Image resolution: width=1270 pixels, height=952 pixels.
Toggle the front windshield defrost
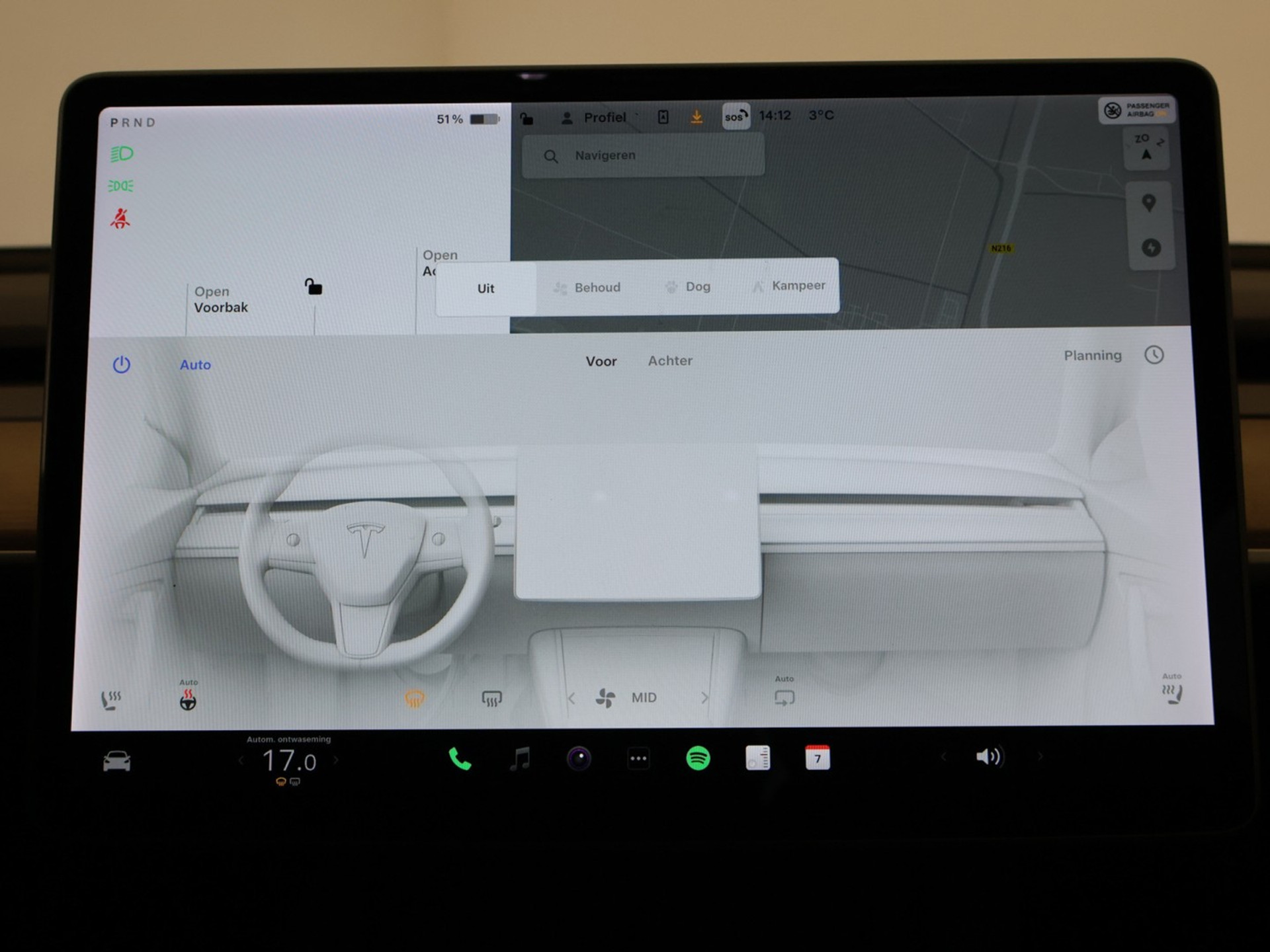click(415, 698)
